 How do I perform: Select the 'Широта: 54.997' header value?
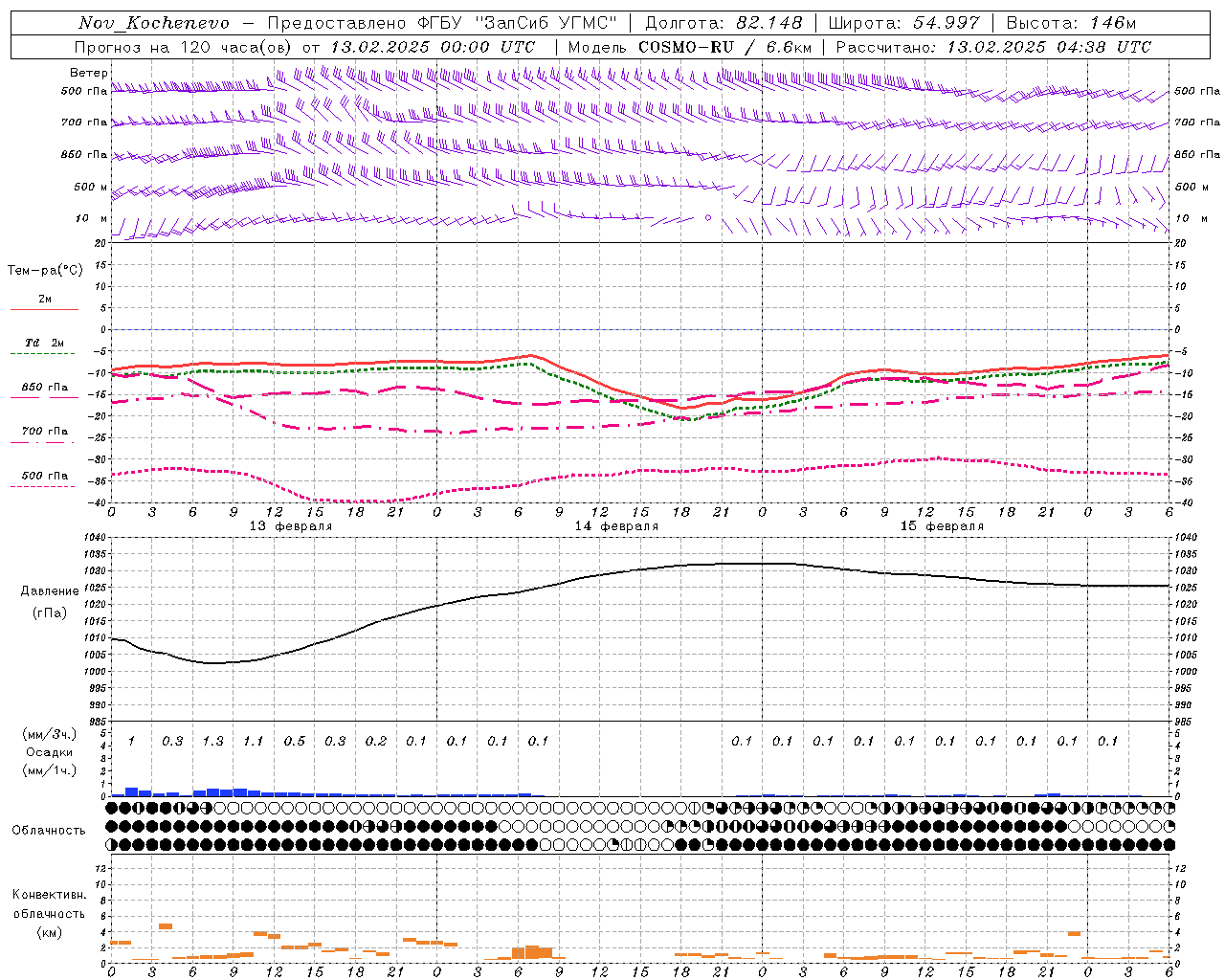coord(903,23)
